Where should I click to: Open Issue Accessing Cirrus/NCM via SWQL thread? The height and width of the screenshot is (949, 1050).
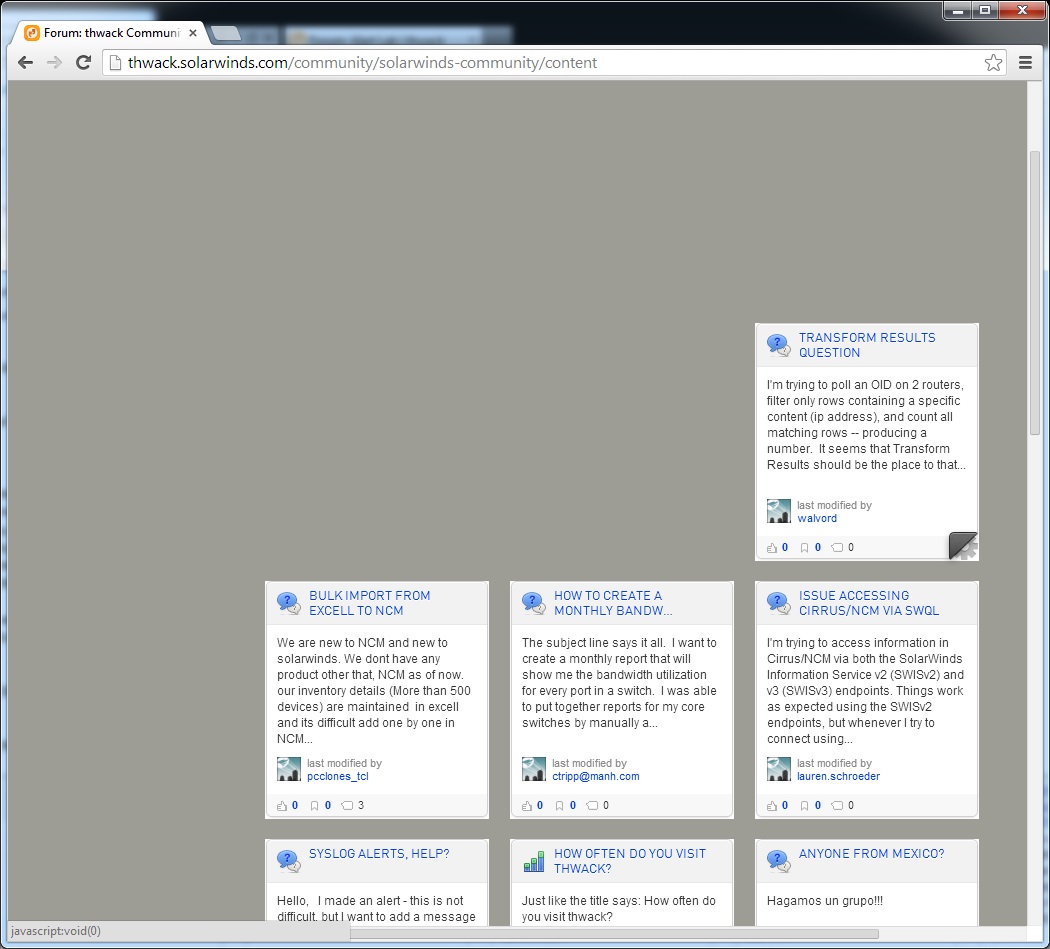(869, 603)
